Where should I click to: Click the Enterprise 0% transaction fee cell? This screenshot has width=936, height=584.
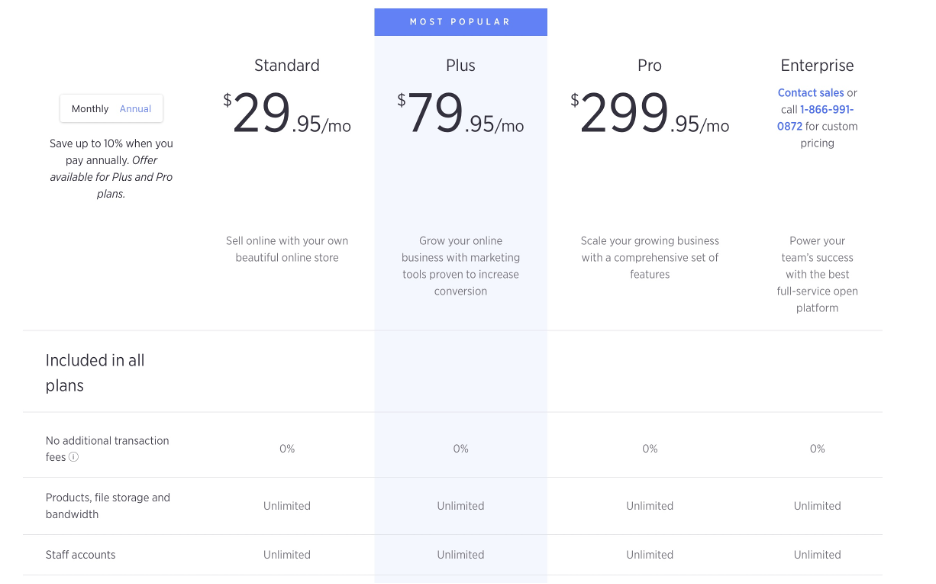point(817,449)
